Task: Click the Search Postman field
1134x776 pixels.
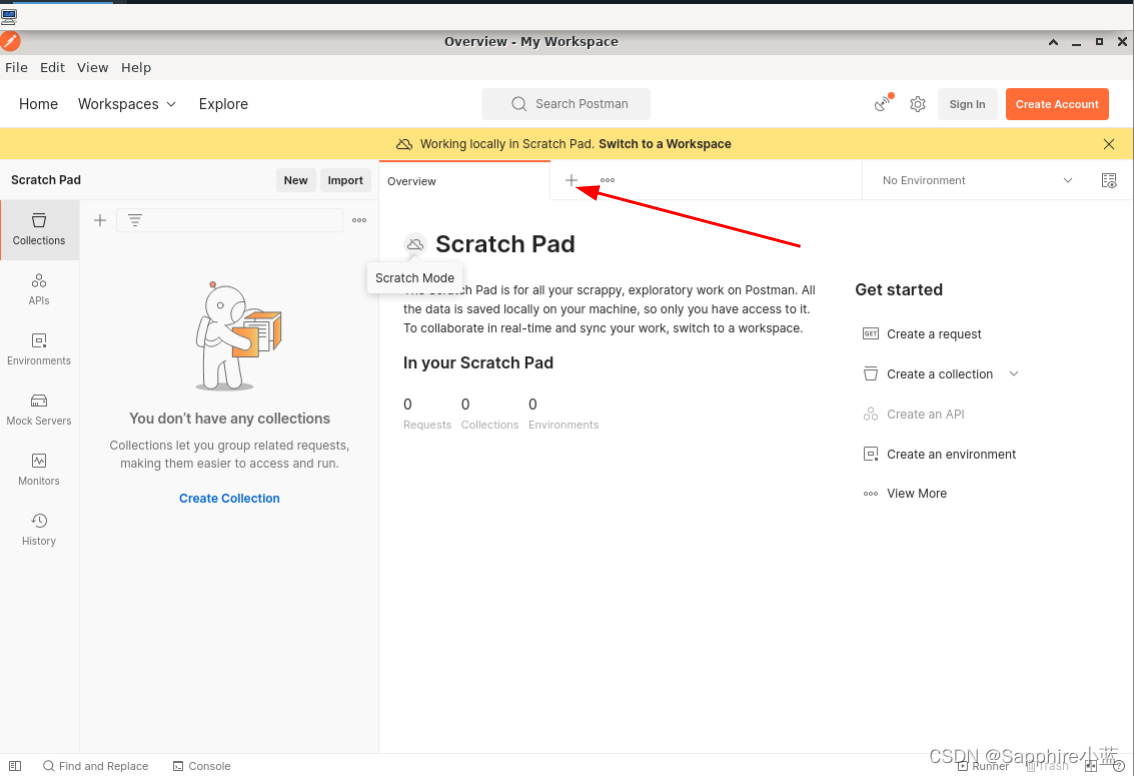Action: coord(566,103)
